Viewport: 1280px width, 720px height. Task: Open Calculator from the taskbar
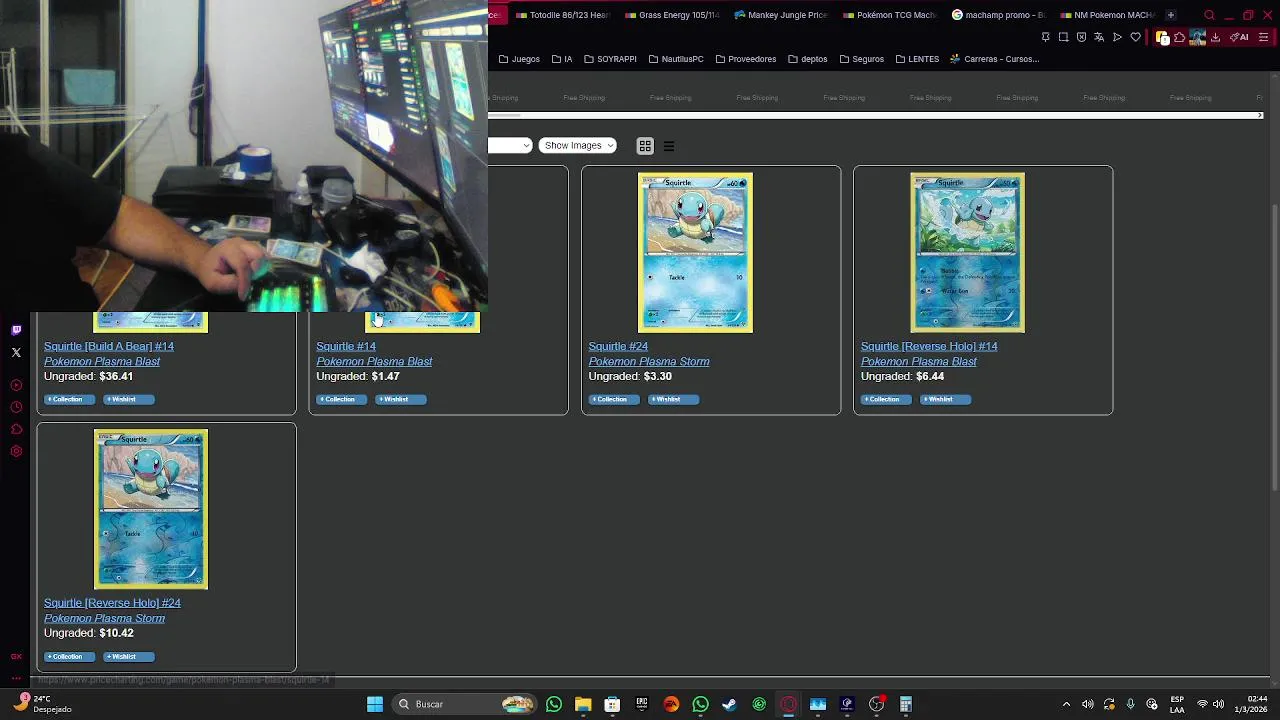(906, 704)
